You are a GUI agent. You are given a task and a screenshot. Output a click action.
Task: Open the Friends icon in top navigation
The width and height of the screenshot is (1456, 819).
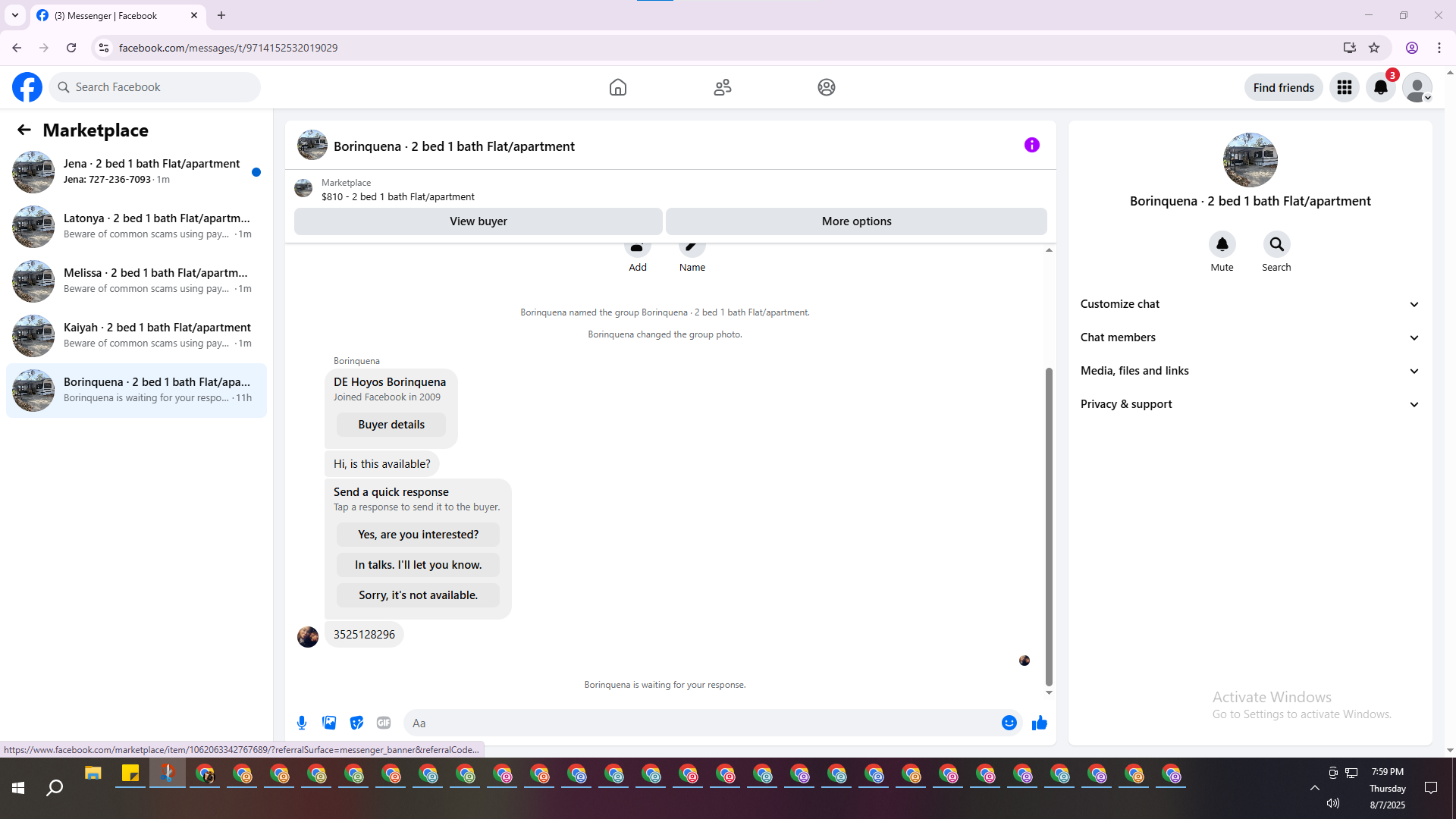[723, 87]
